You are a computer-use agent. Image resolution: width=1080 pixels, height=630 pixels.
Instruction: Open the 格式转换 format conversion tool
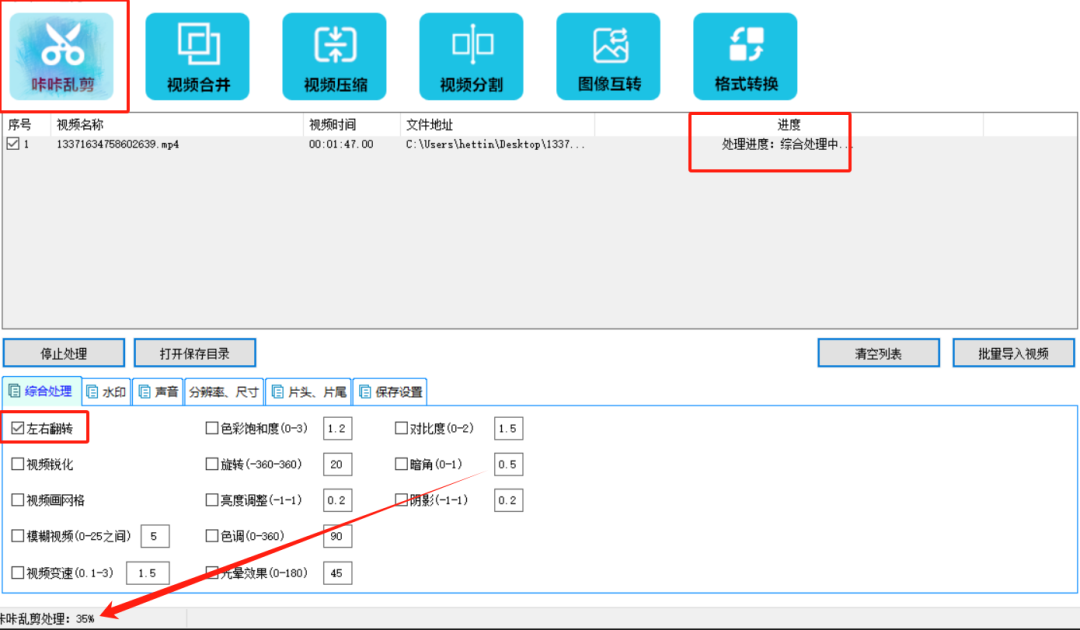click(x=744, y=55)
